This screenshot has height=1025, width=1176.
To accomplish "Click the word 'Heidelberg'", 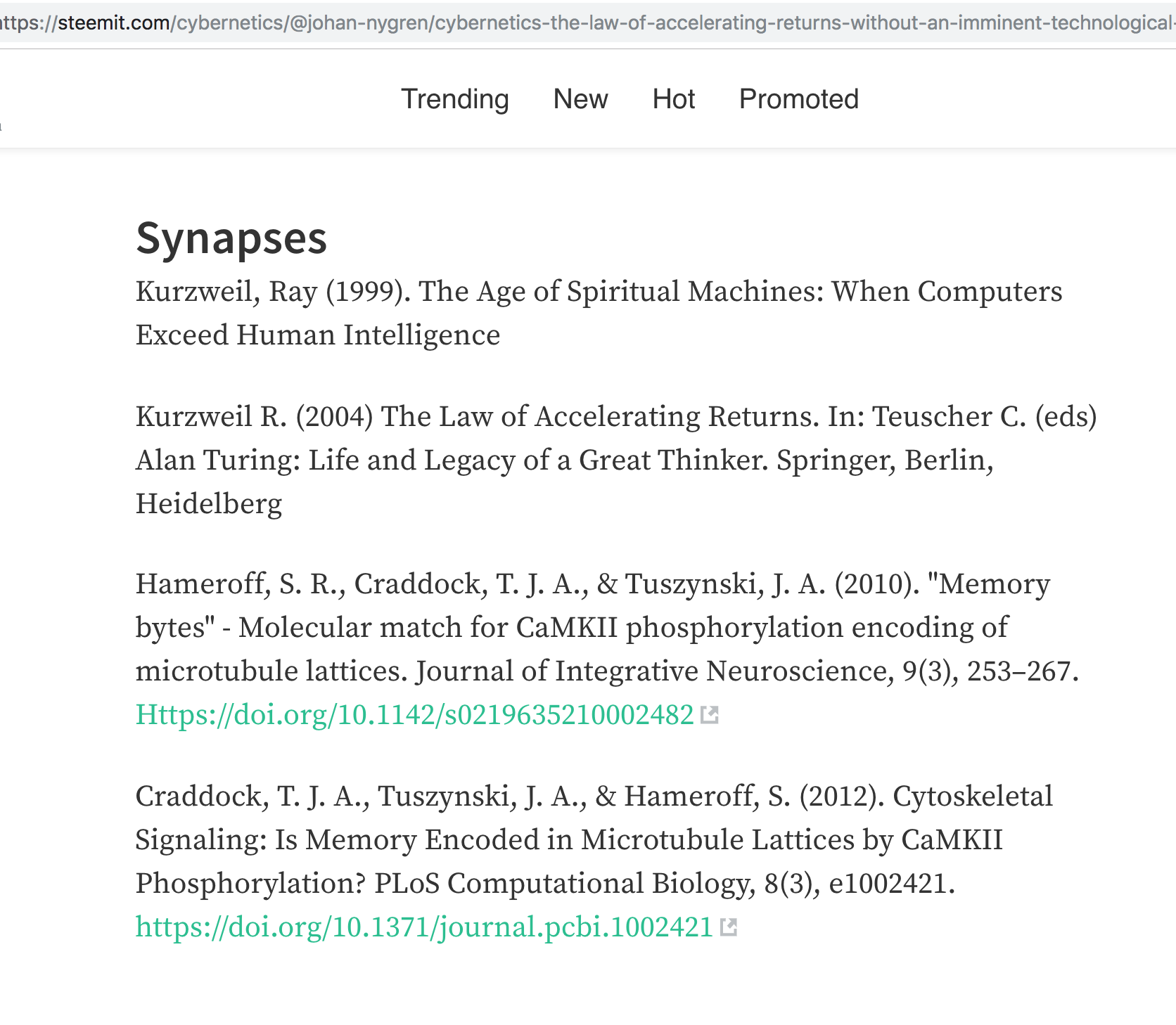I will [209, 504].
